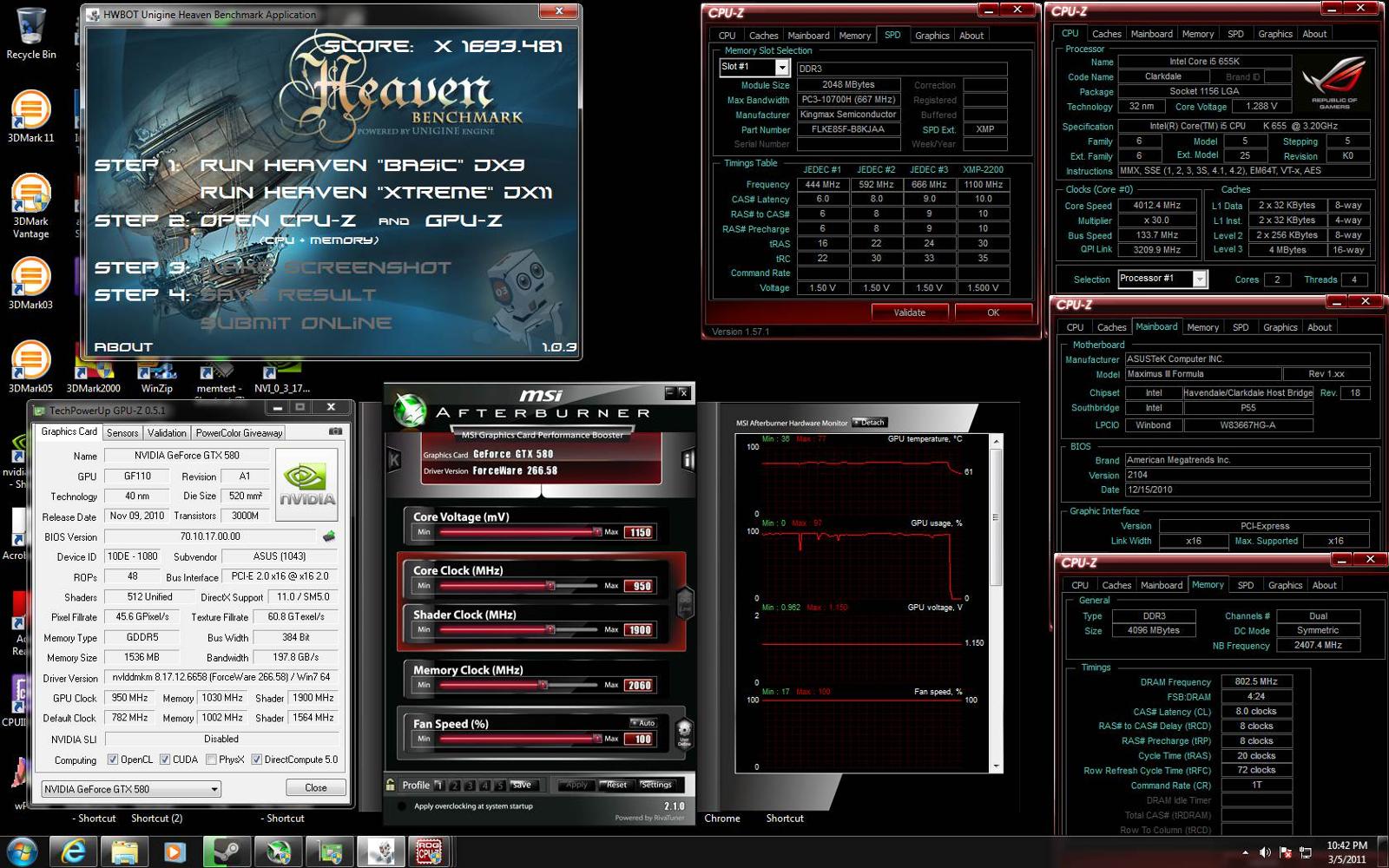Open the WinZip desktop shortcut

pos(156,378)
